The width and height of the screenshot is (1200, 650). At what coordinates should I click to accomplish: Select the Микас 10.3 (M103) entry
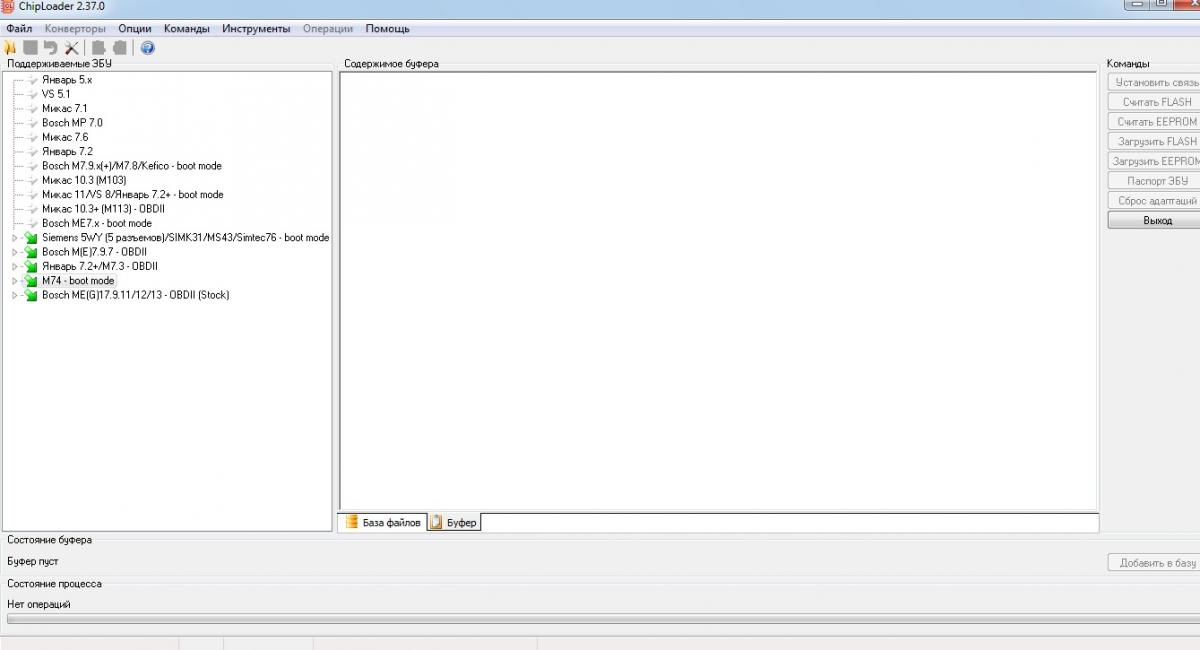coord(84,180)
